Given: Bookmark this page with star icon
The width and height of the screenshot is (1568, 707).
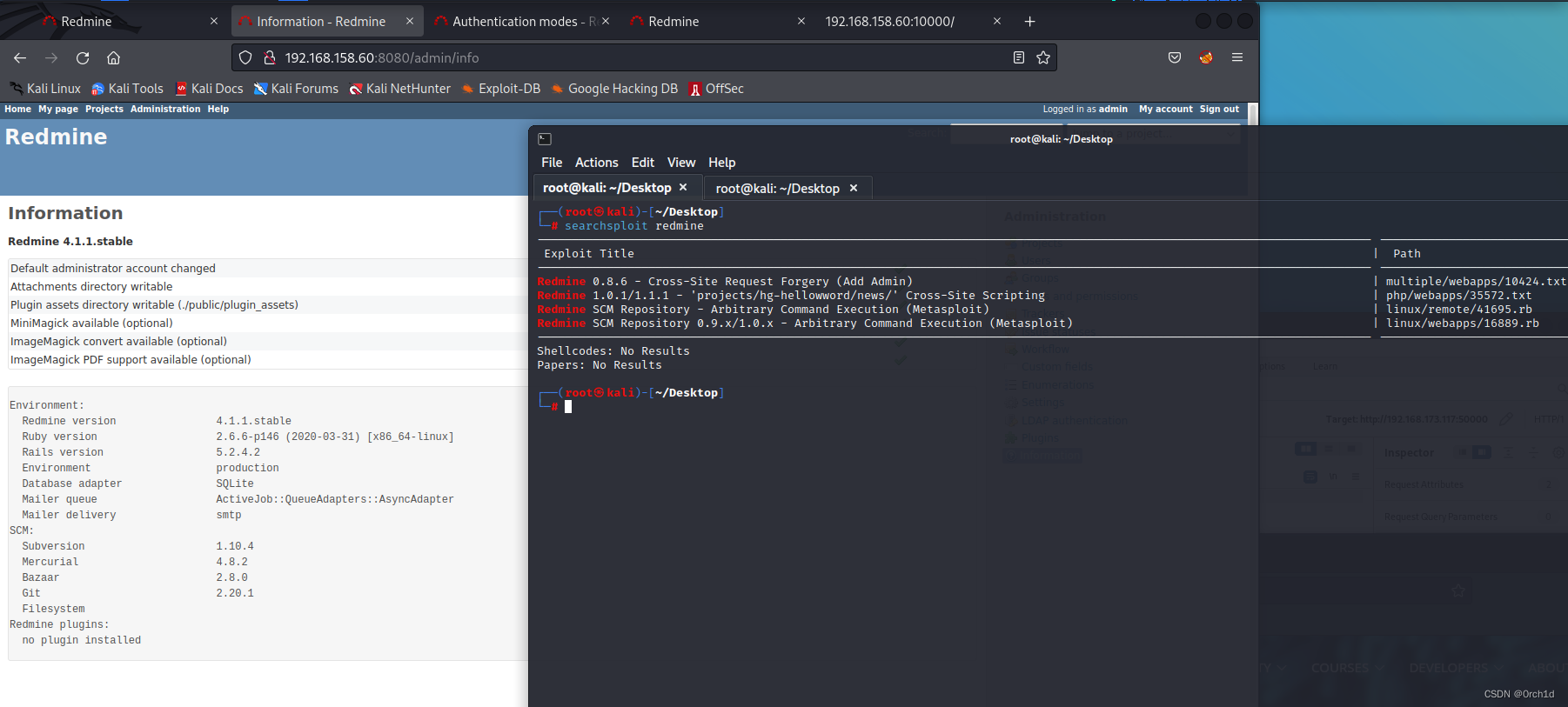Looking at the screenshot, I should (x=1043, y=57).
